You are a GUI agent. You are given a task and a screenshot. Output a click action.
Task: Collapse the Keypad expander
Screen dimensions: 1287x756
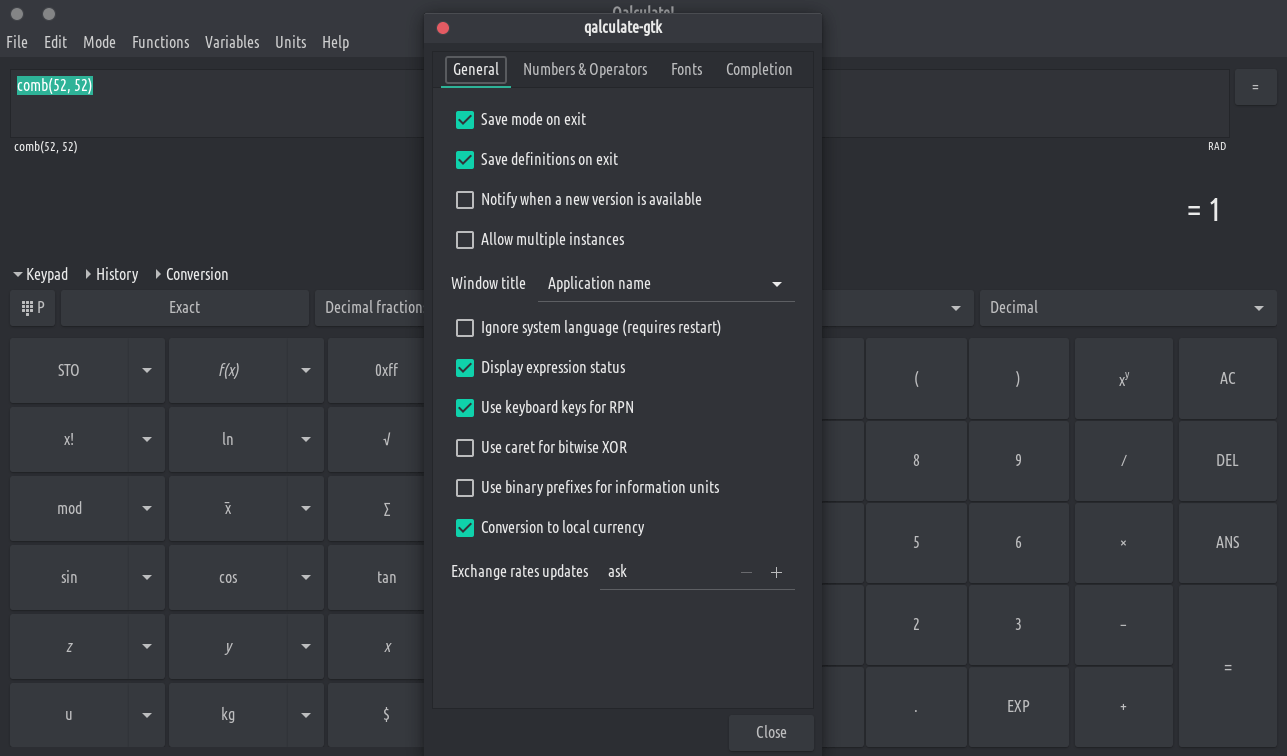coord(40,274)
